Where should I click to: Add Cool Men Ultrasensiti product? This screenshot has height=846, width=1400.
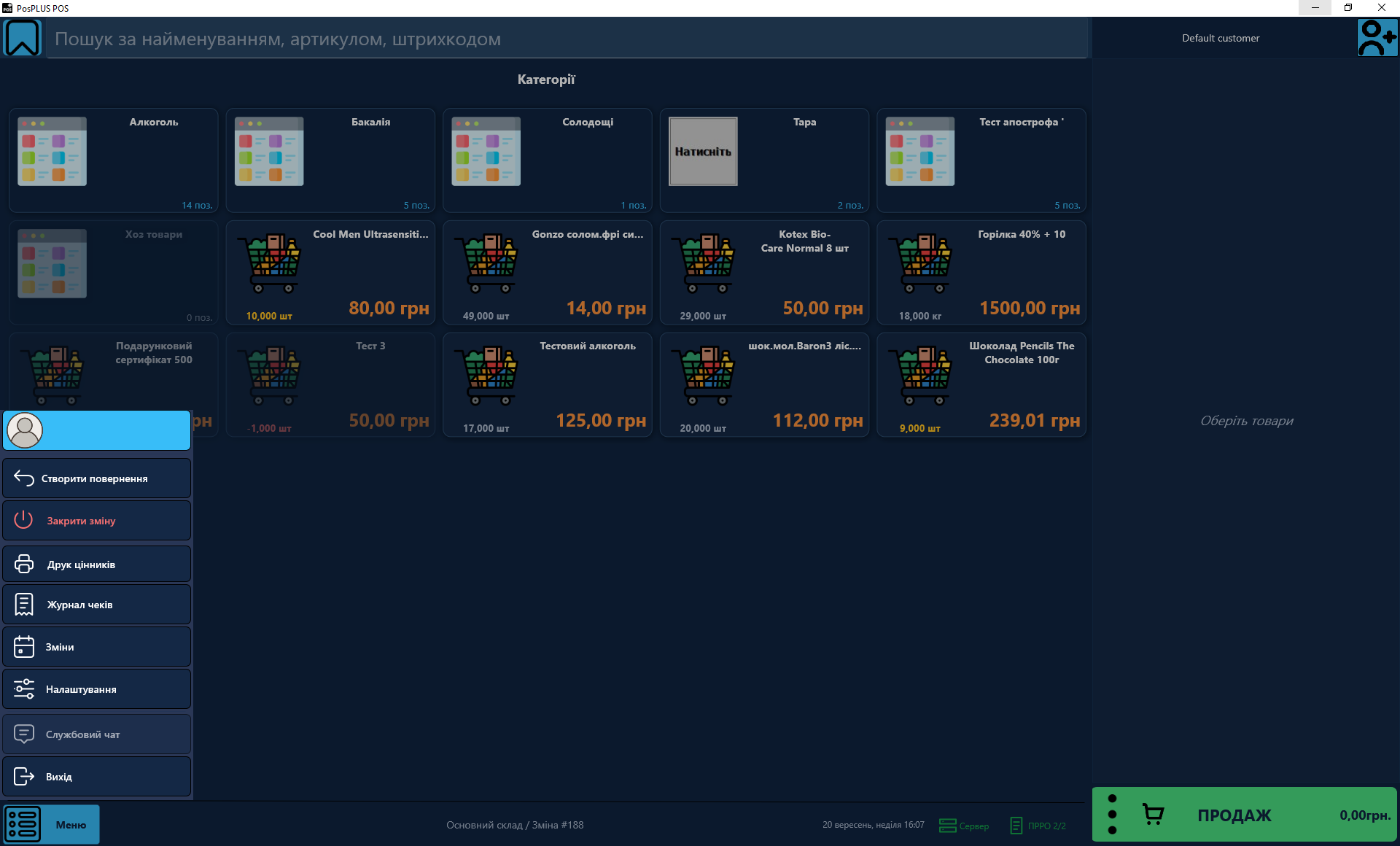coord(330,273)
